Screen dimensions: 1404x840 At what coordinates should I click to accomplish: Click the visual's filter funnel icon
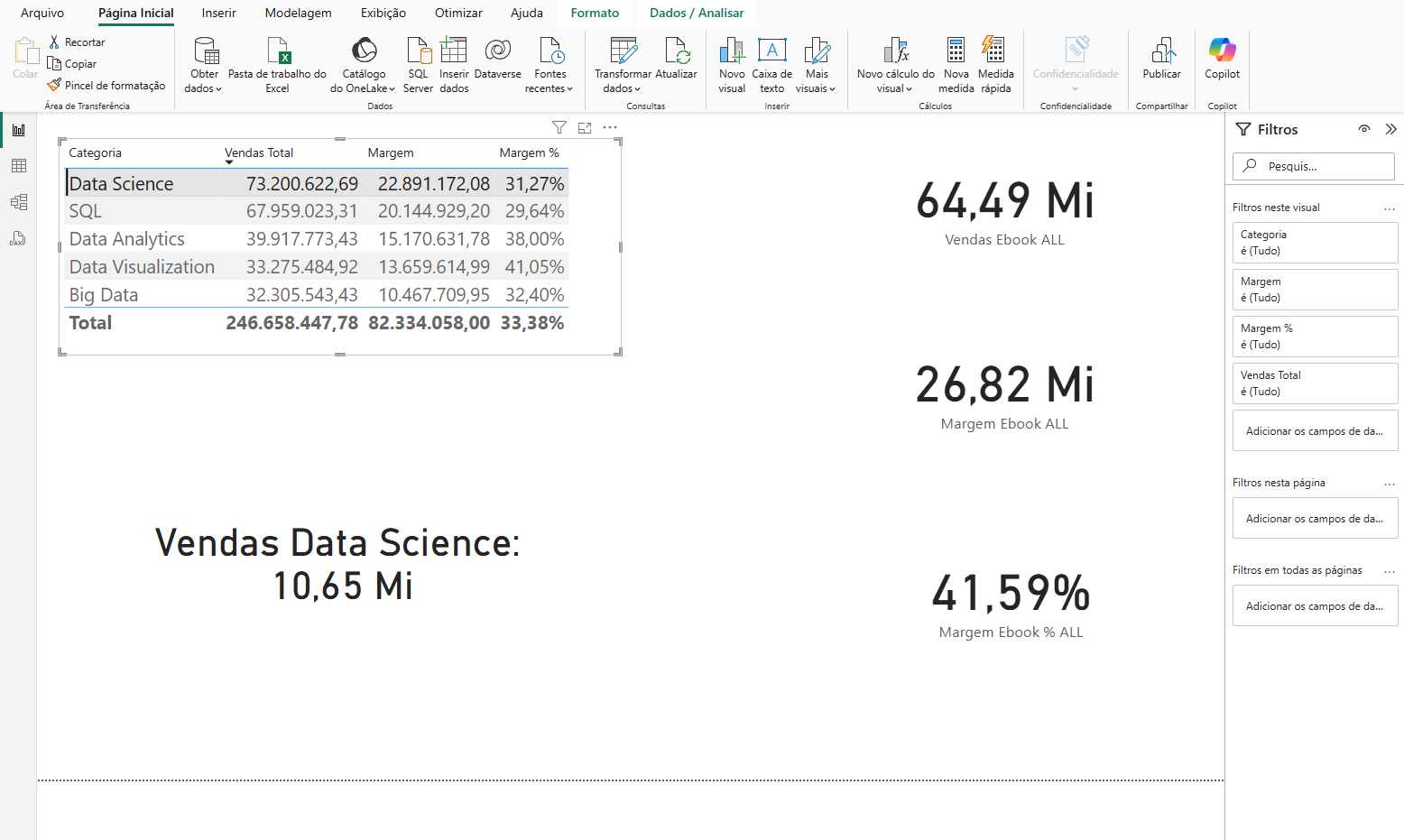pyautogui.click(x=559, y=127)
